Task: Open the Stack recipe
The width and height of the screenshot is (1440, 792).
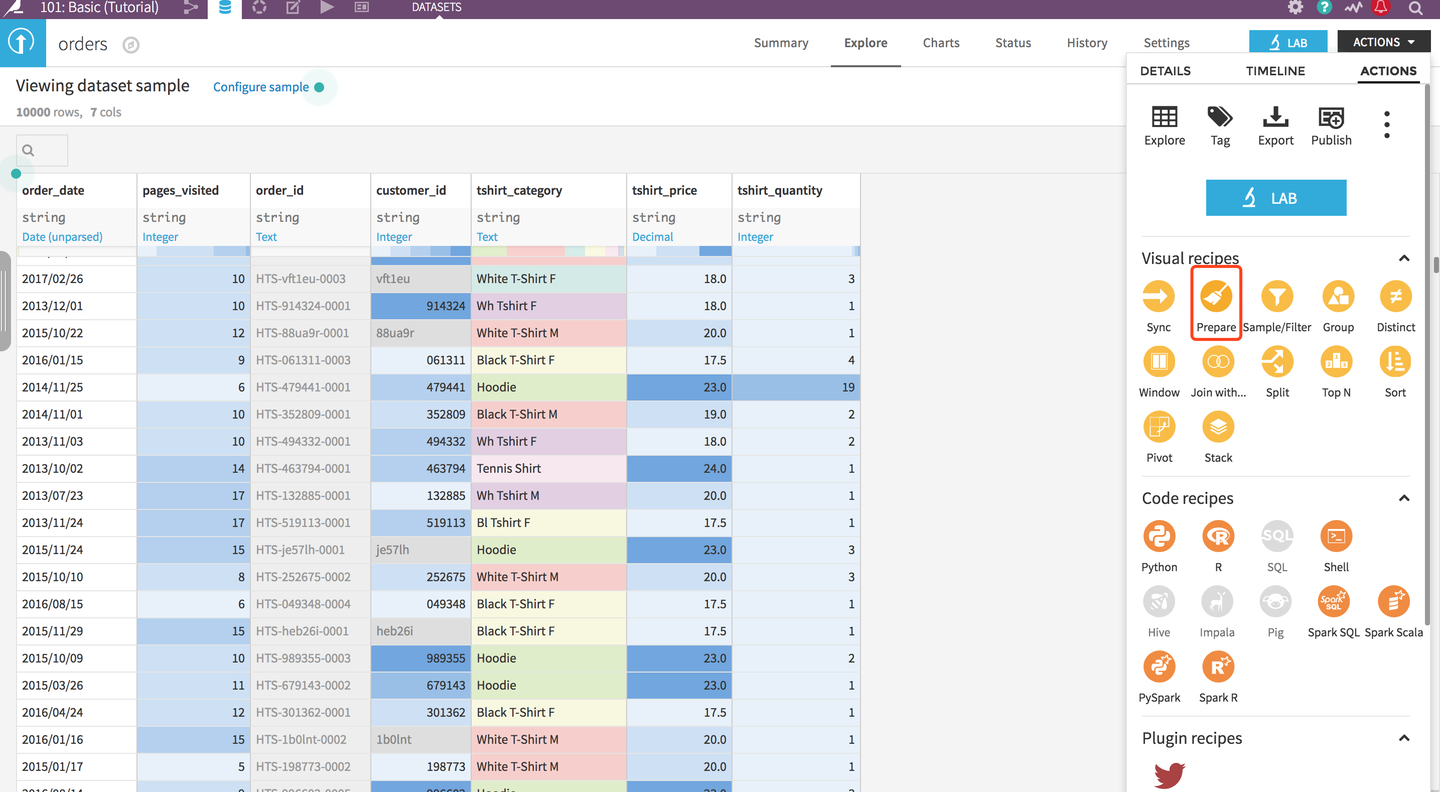Action: pos(1218,427)
